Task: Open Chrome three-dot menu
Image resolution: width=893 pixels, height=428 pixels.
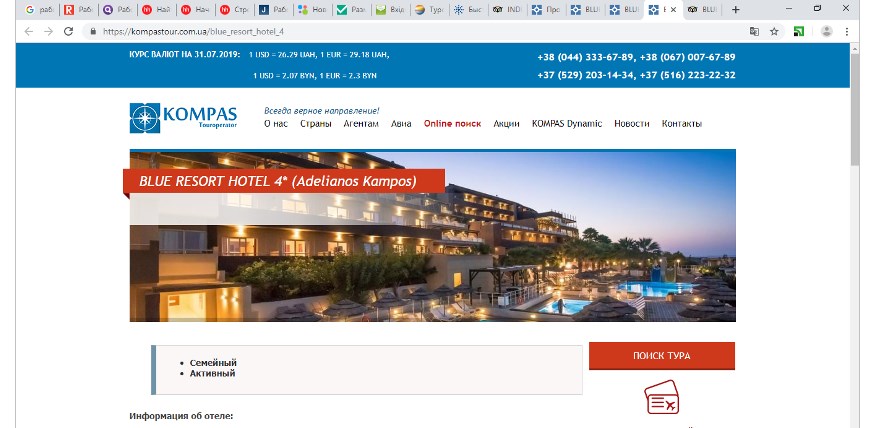Action: pyautogui.click(x=847, y=32)
